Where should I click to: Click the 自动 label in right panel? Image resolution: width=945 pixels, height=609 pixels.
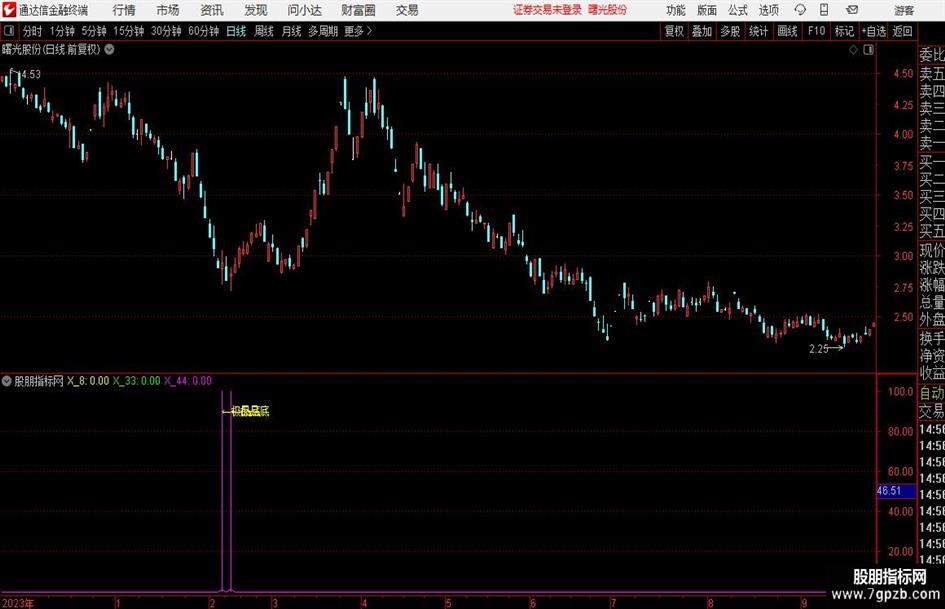(x=932, y=393)
